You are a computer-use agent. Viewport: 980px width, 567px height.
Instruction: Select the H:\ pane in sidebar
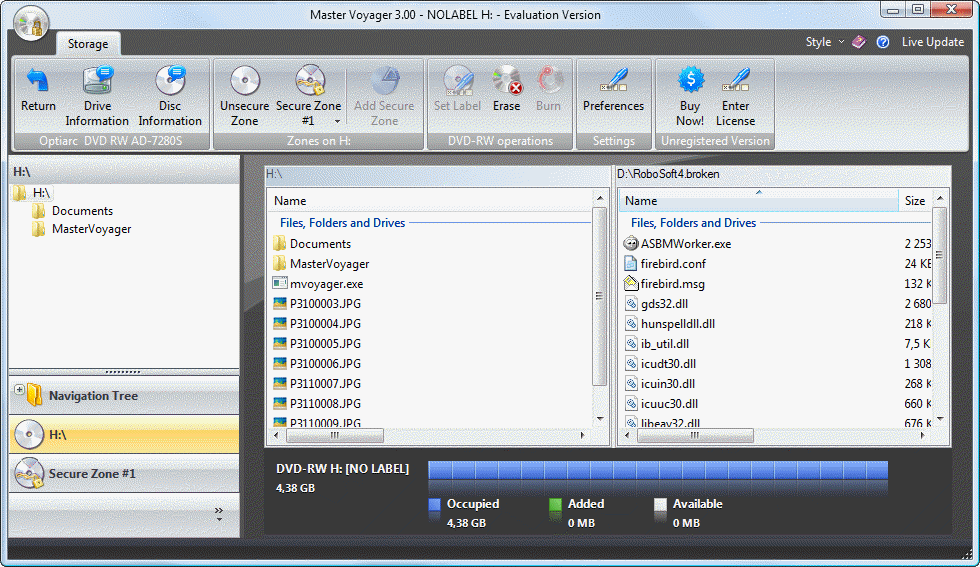click(x=124, y=434)
